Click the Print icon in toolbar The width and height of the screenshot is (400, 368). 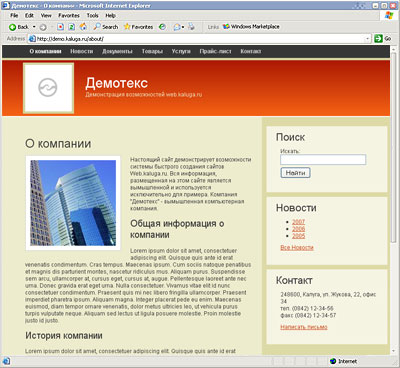[x=191, y=27]
